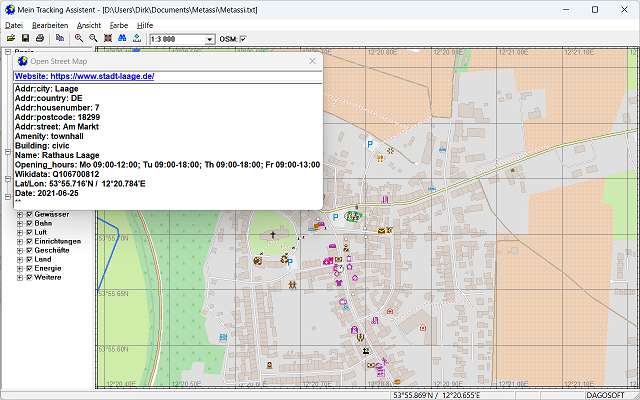Open the Ansicht menu

point(88,24)
